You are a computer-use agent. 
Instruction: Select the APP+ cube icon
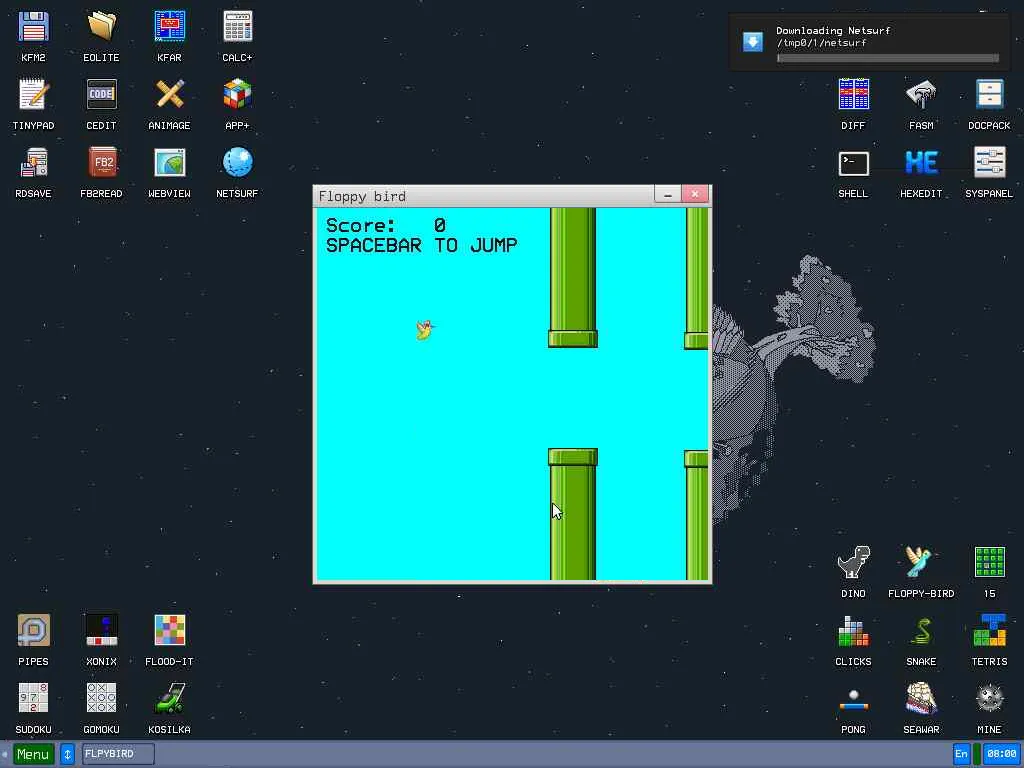(237, 95)
